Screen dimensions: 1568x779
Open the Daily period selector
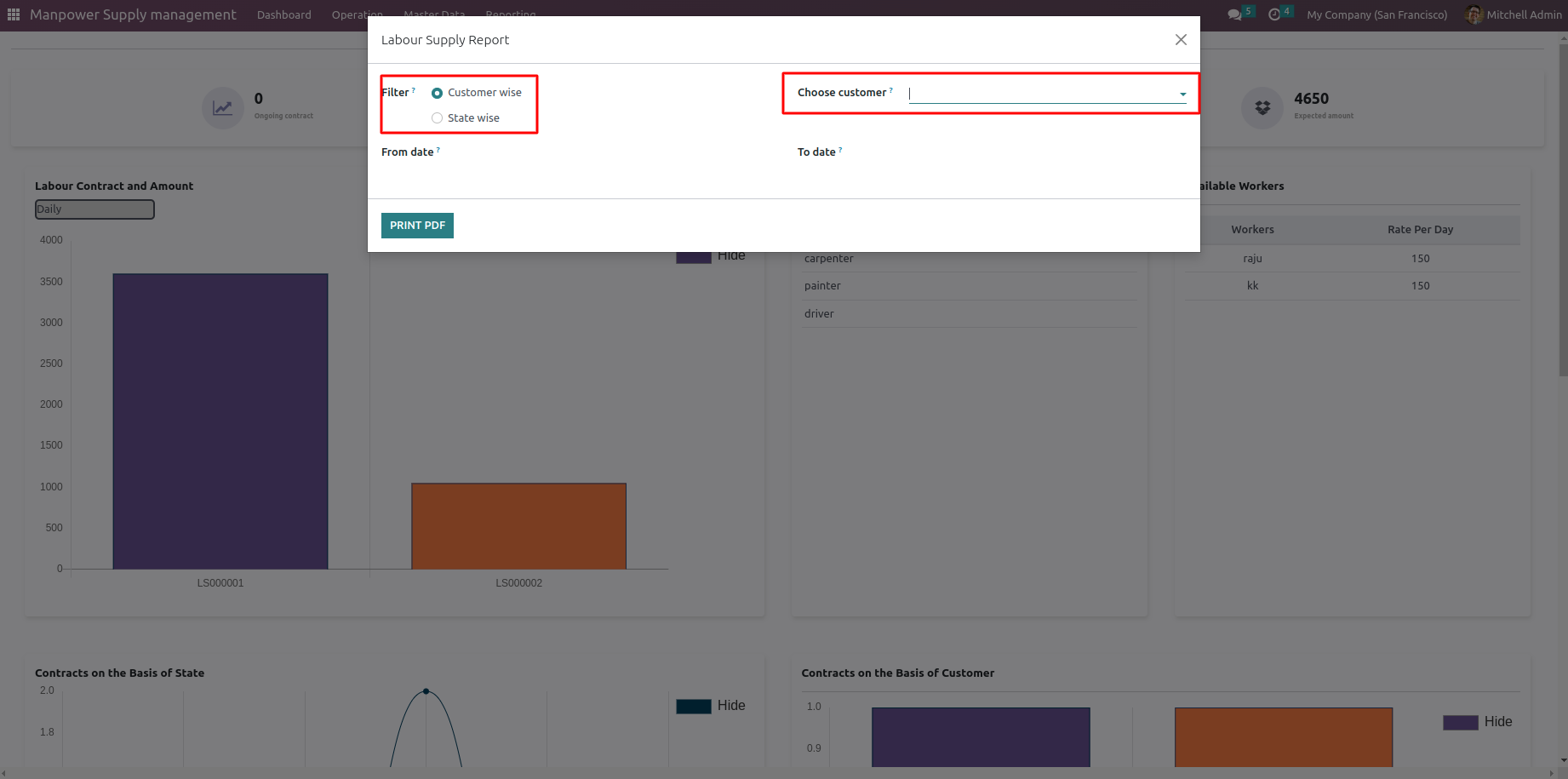[x=94, y=209]
